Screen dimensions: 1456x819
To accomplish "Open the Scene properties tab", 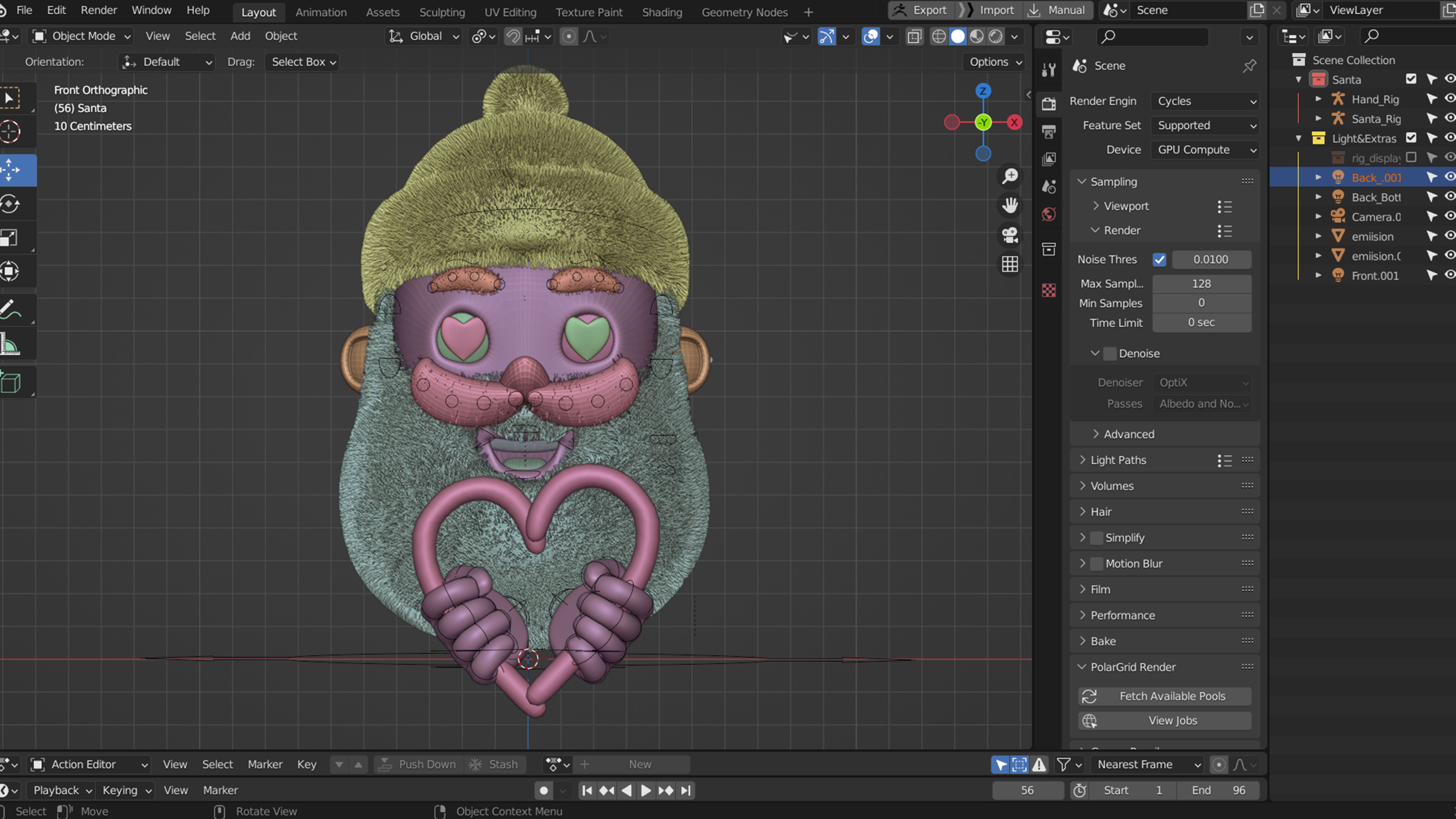I will [x=1049, y=187].
